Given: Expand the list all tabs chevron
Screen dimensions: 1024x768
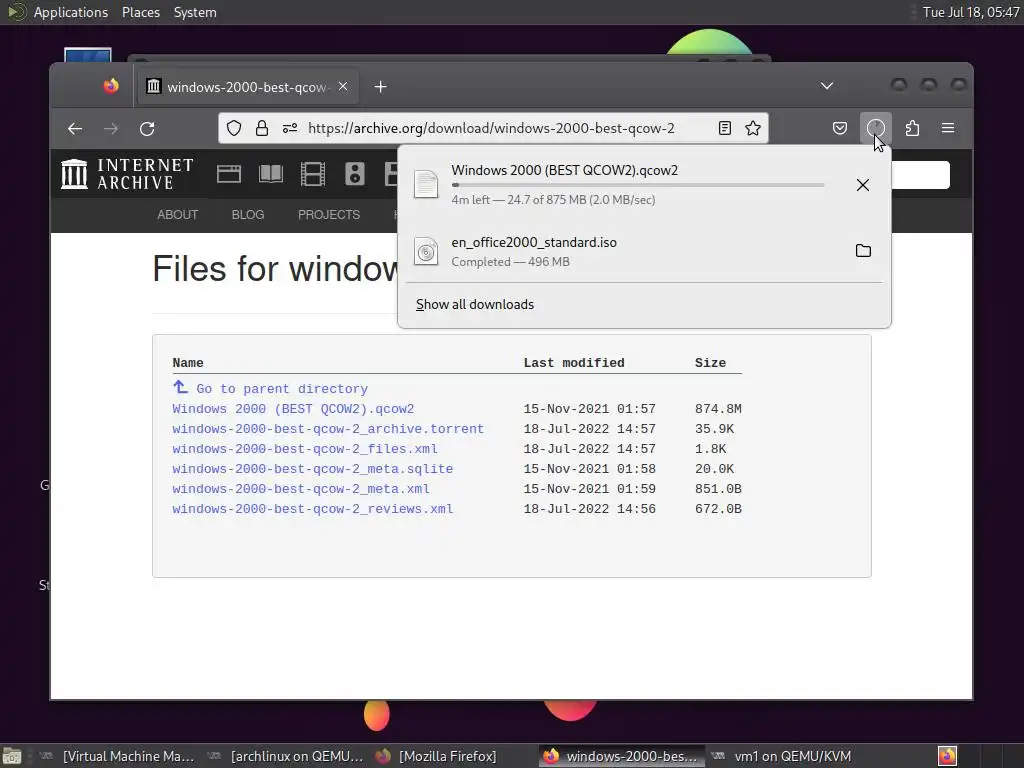Looking at the screenshot, I should (827, 86).
